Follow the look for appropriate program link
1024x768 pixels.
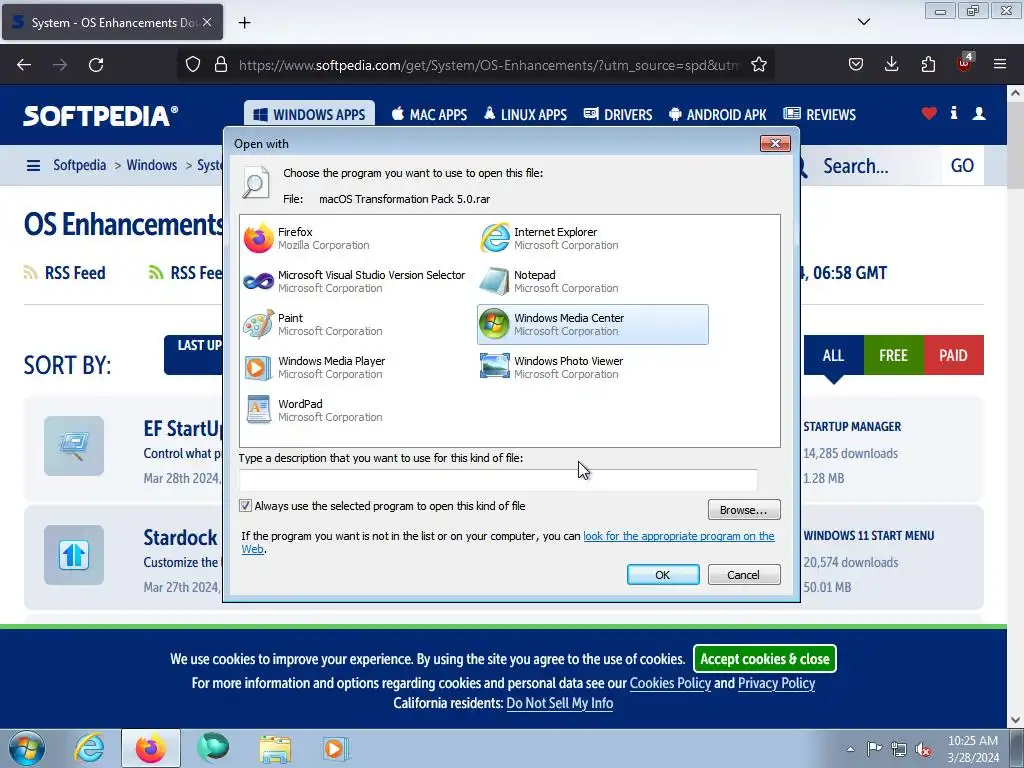click(x=679, y=536)
